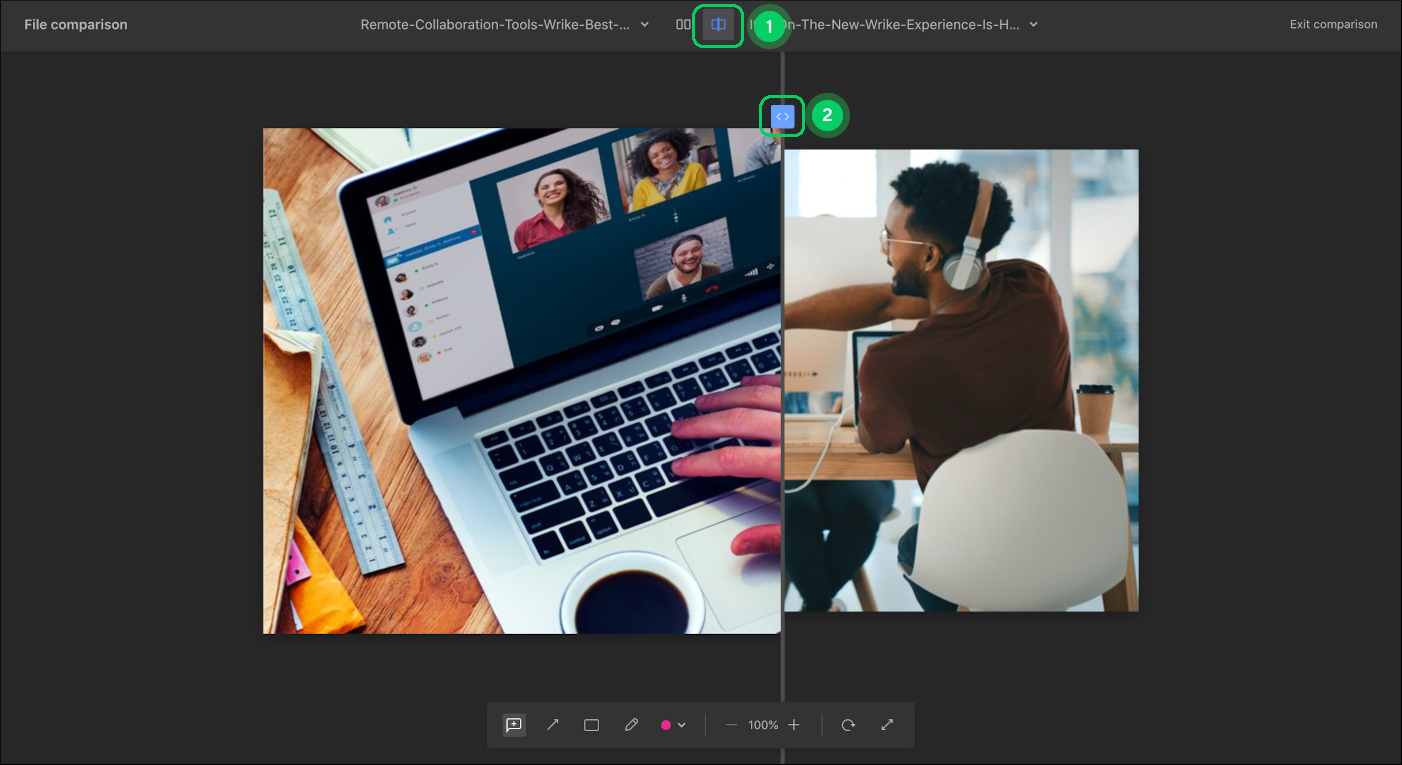This screenshot has height=765, width=1402.
Task: Switch to side-by-side comparison view
Action: 683,25
